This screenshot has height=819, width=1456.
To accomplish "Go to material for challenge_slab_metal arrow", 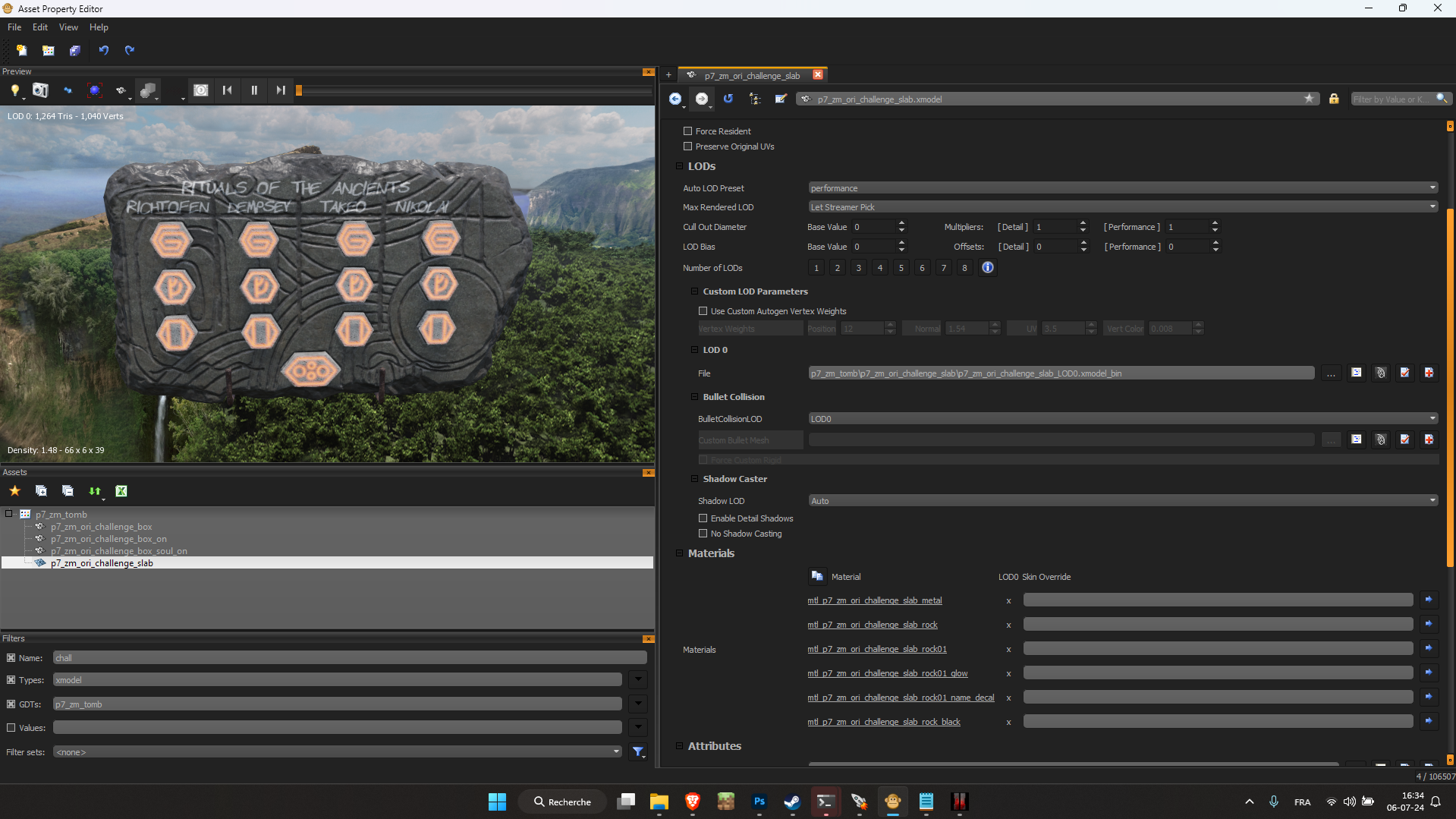I will tap(1429, 600).
